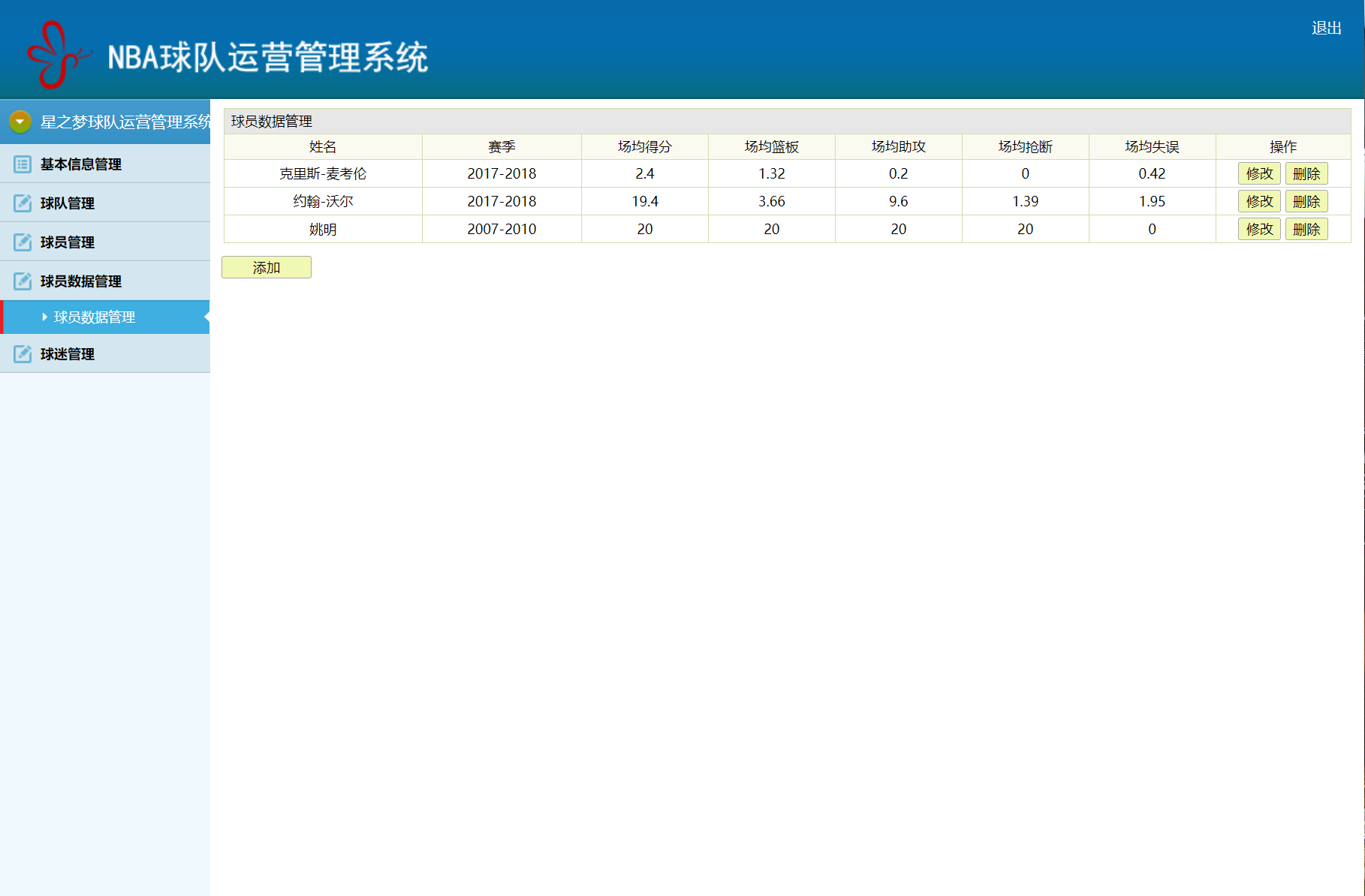Click the 基本信息管理 sidebar icon
Image resolution: width=1365 pixels, height=896 pixels.
pos(22,164)
